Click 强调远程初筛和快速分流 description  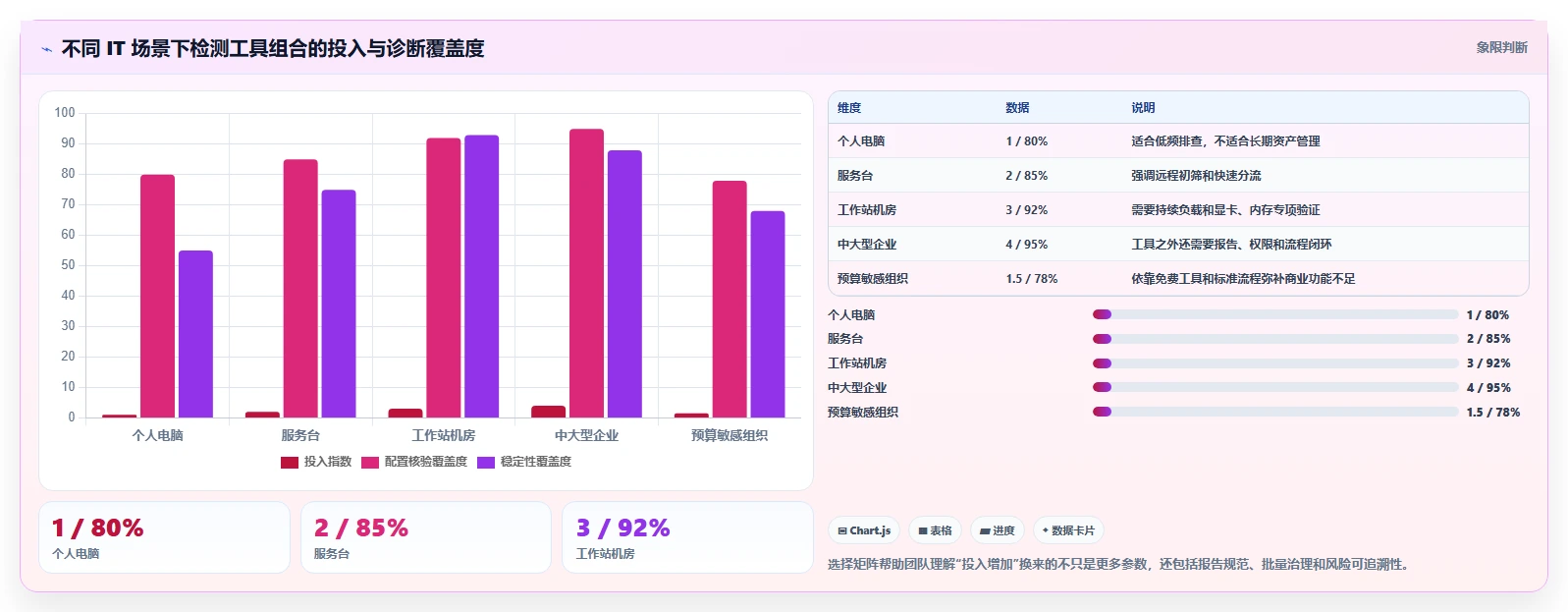(1196, 176)
